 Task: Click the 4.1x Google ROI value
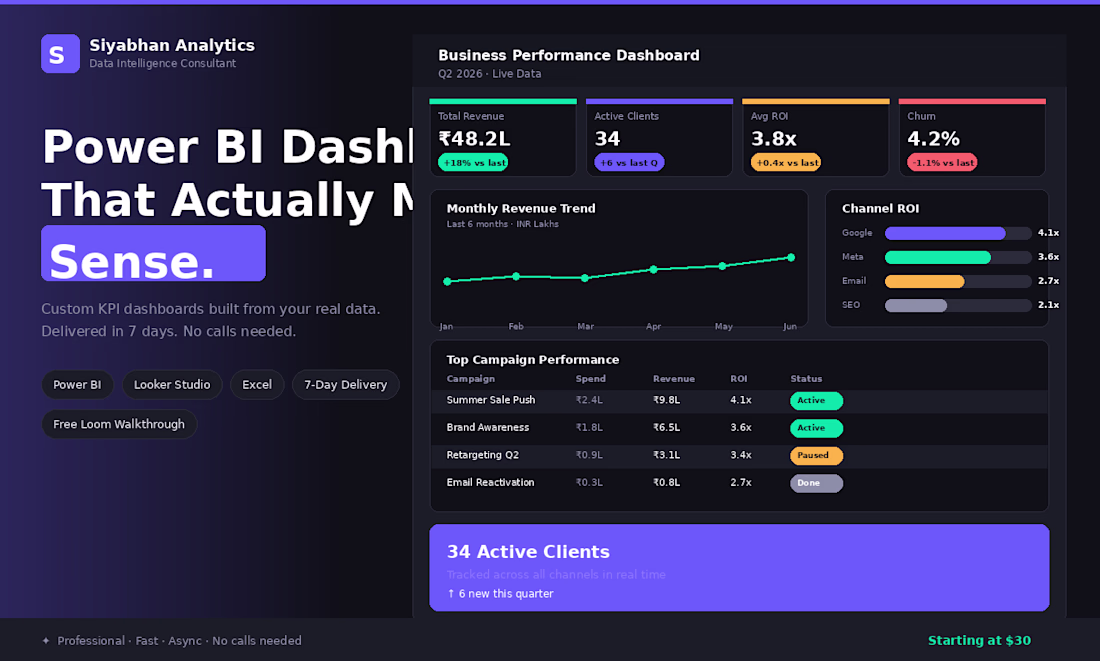[x=1048, y=233]
